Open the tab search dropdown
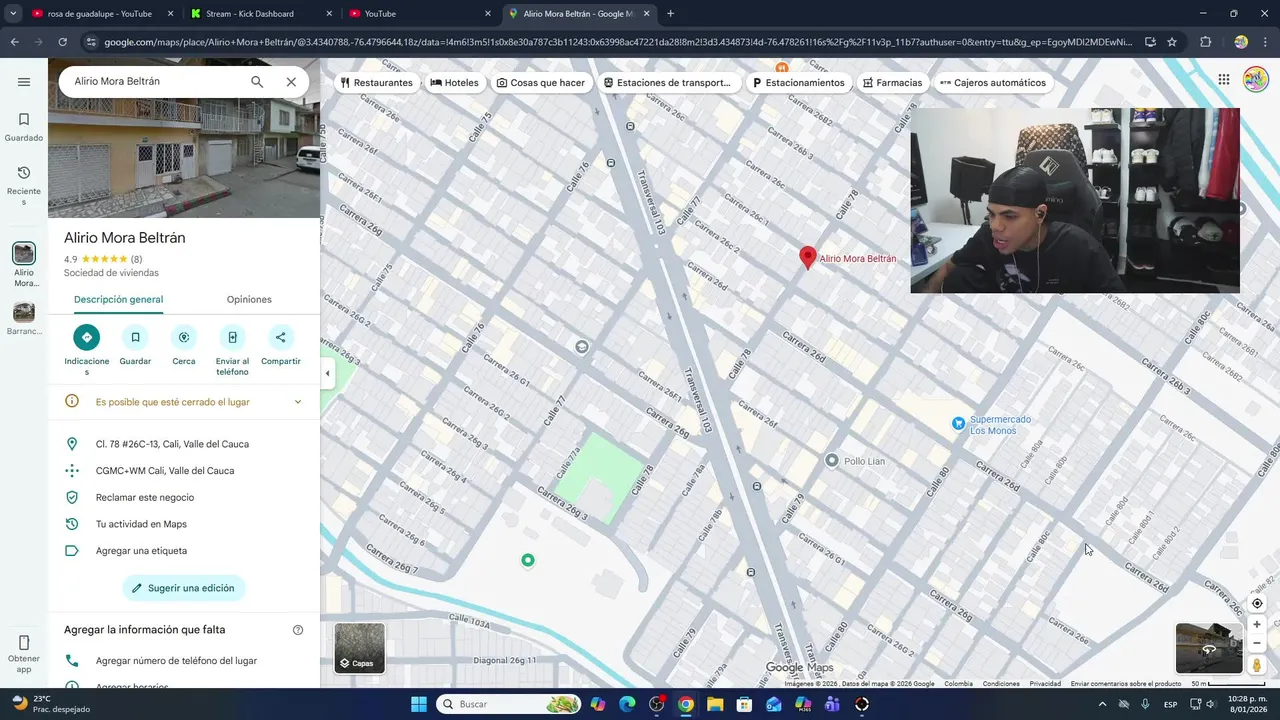The width and height of the screenshot is (1280, 720). coord(13,14)
